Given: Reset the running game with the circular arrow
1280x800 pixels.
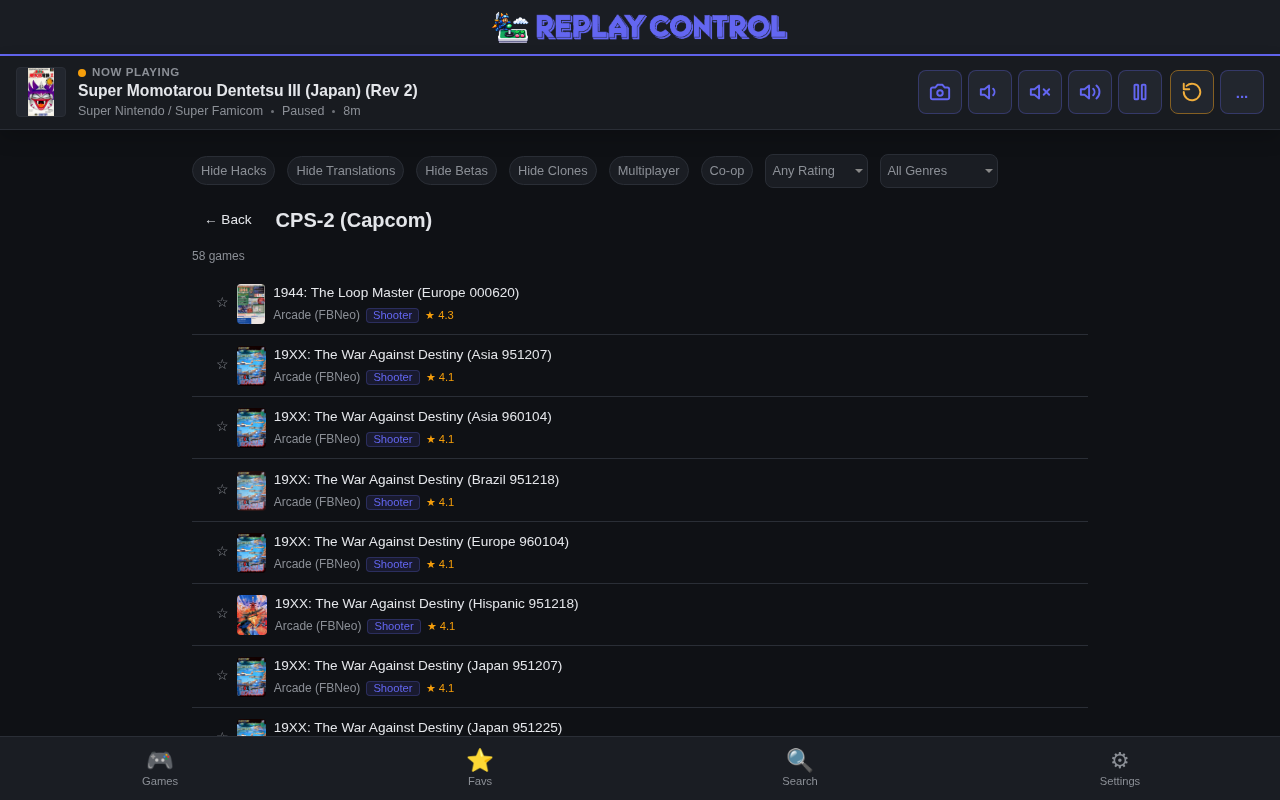Looking at the screenshot, I should [1192, 92].
